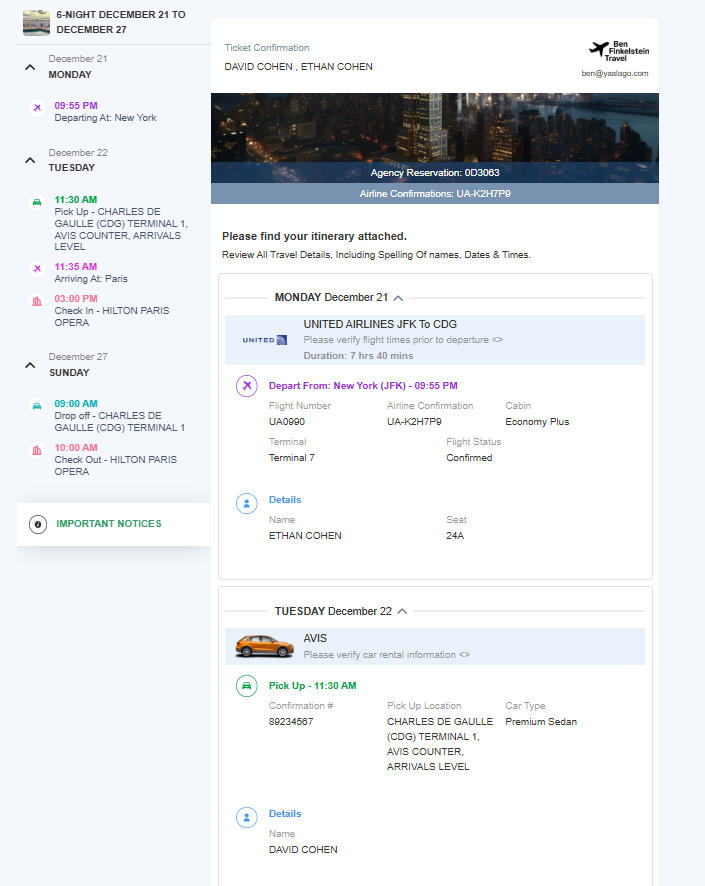The height and width of the screenshot is (886, 705).
Task: Click passenger name ETHAN COHEN
Action: (x=305, y=536)
